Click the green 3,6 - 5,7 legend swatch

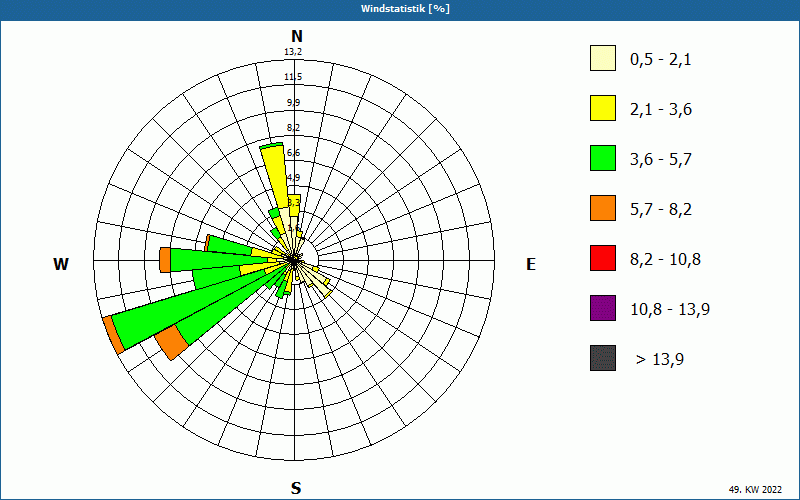(x=603, y=158)
